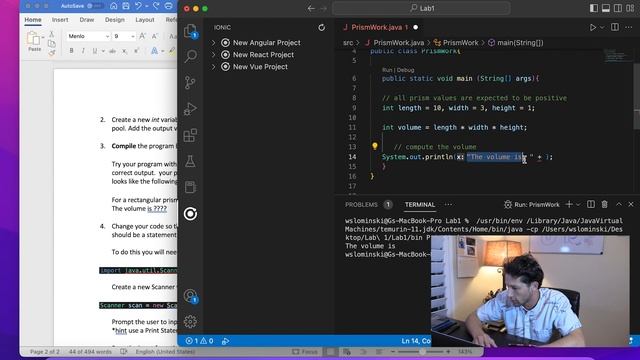Expand New Vue Project item
This screenshot has width=640, height=360.
click(x=213, y=67)
